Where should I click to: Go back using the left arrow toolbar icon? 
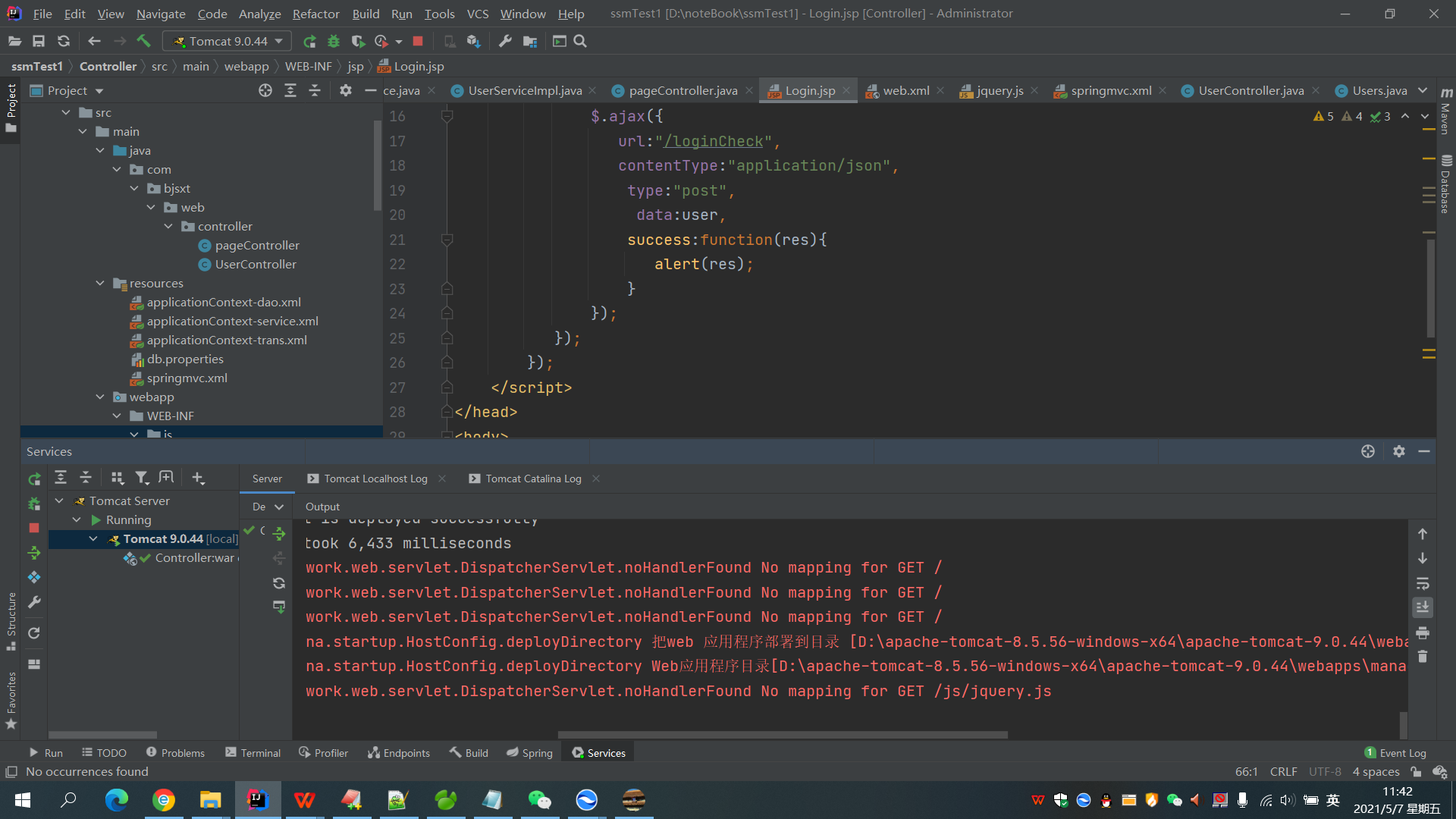[x=94, y=41]
